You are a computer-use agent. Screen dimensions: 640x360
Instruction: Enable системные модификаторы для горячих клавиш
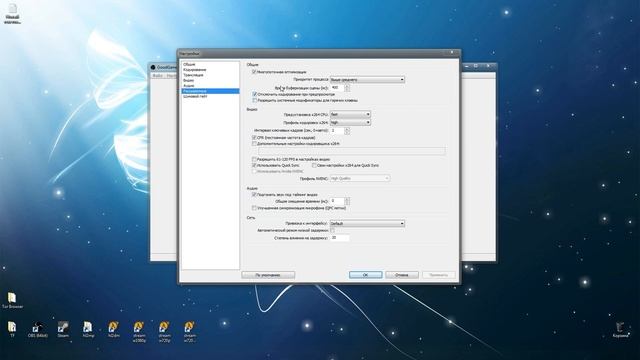(x=254, y=100)
